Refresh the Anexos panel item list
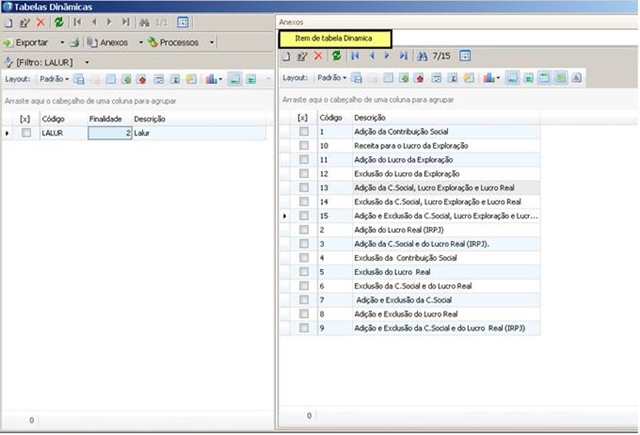The image size is (640, 435). 336,55
